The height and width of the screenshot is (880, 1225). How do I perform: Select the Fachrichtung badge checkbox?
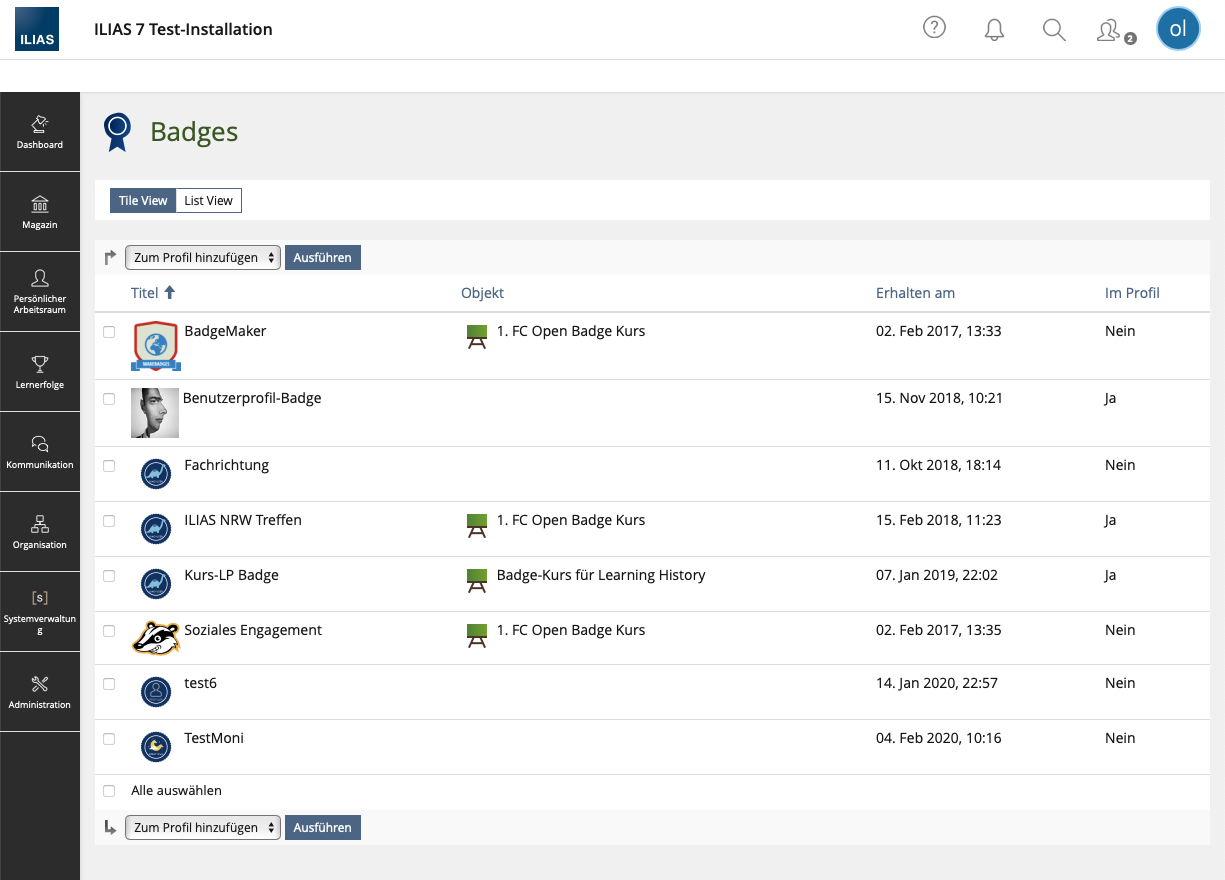click(x=109, y=466)
